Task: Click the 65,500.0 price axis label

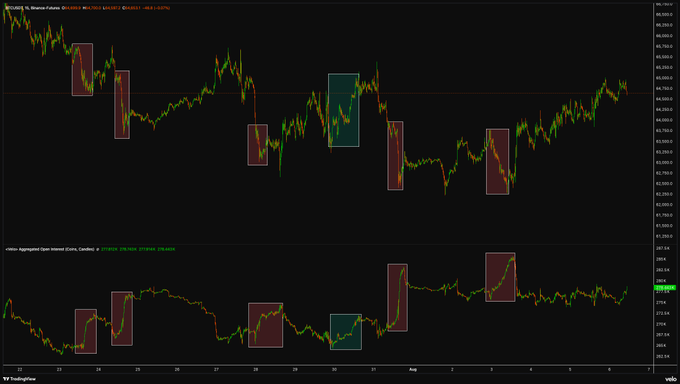Action: click(x=665, y=57)
